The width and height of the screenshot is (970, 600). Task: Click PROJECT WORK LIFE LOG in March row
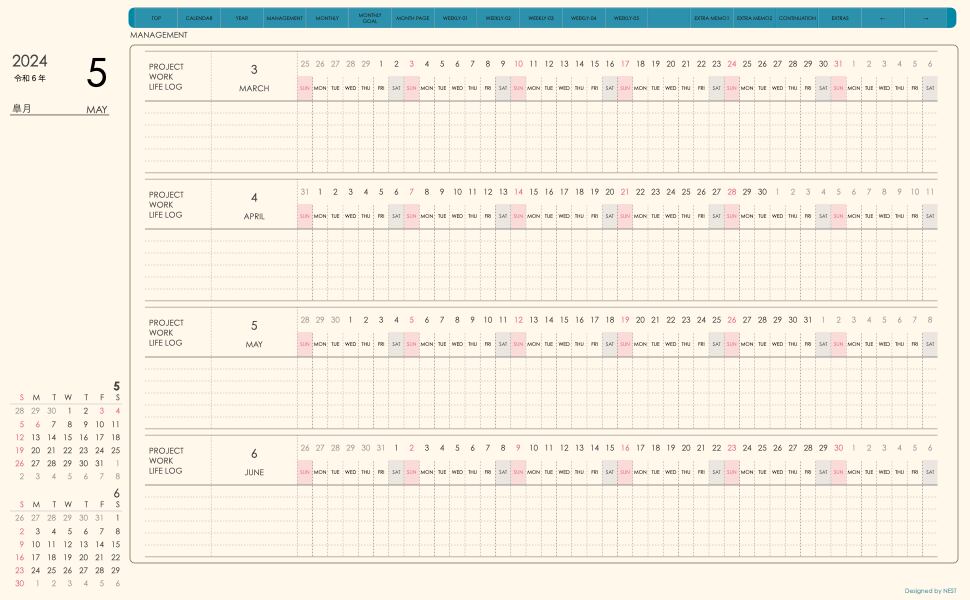pos(166,77)
